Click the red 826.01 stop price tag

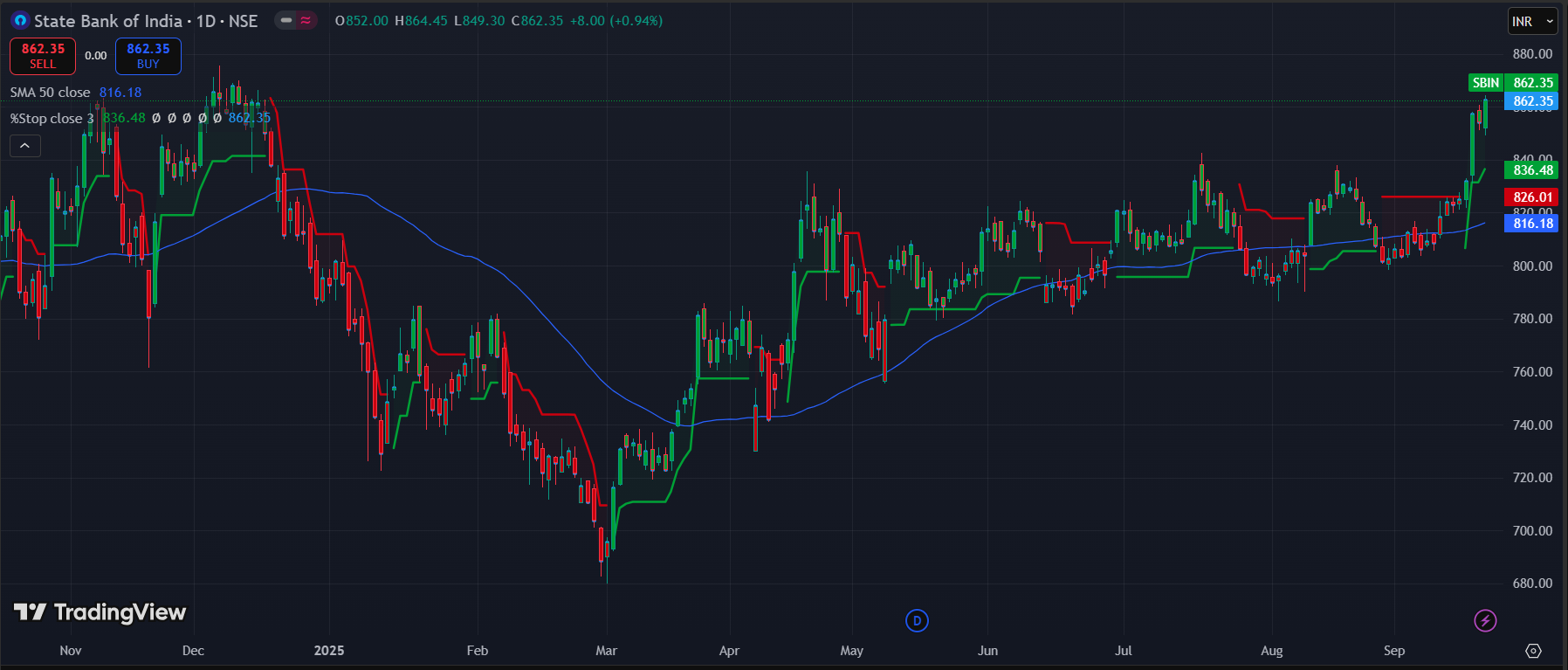pos(1532,197)
